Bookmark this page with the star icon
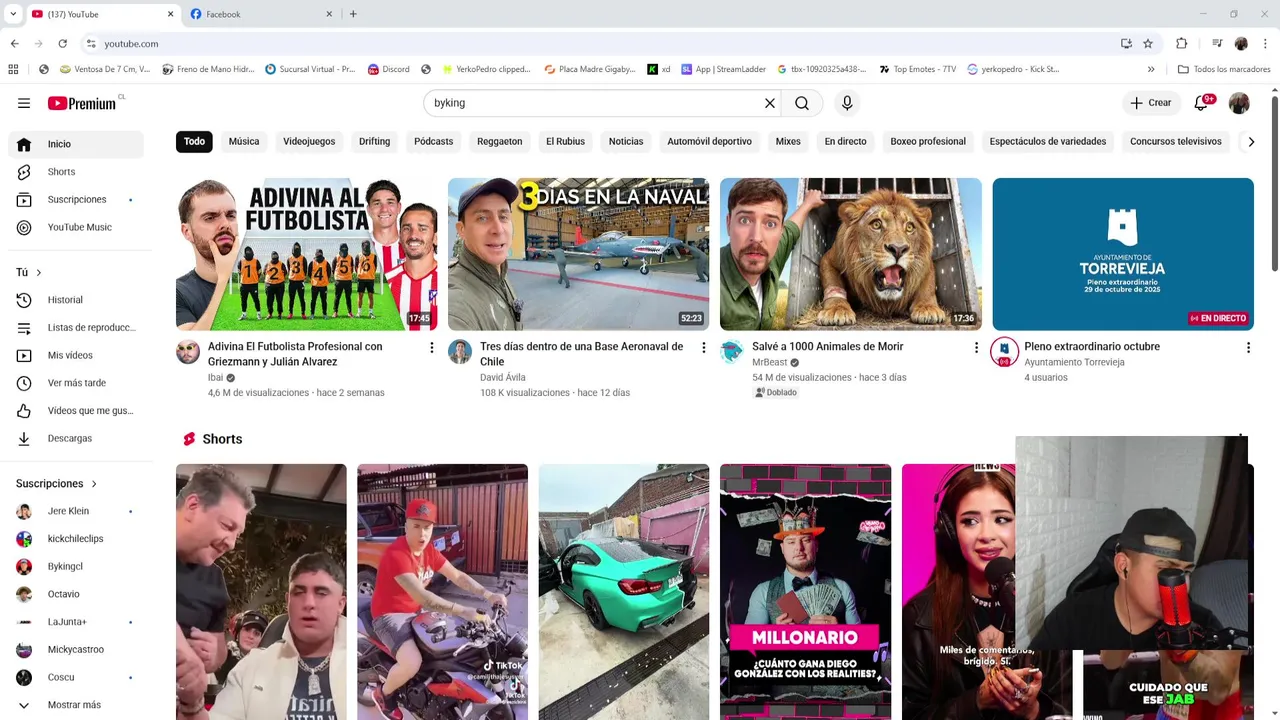 [1148, 44]
